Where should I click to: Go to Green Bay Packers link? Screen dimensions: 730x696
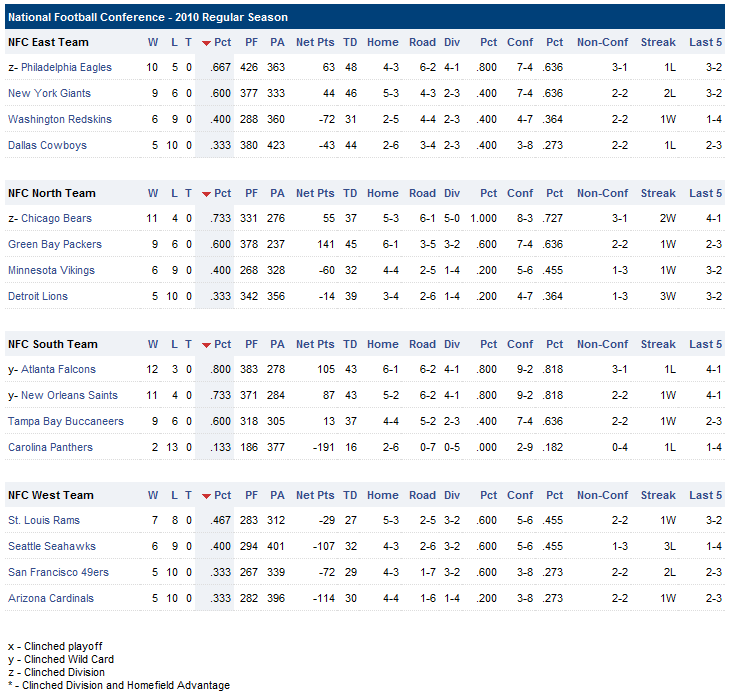point(54,244)
